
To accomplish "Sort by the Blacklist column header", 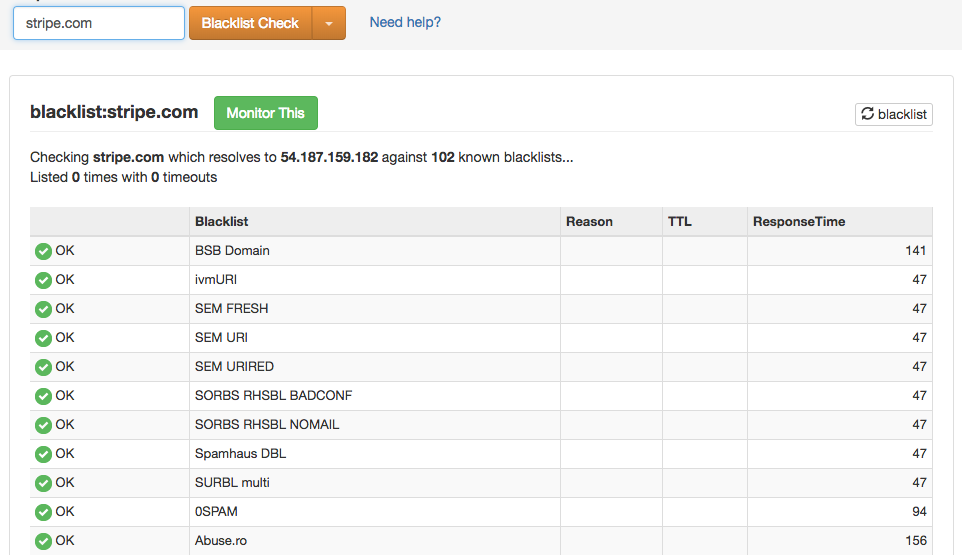I will (x=222, y=222).
